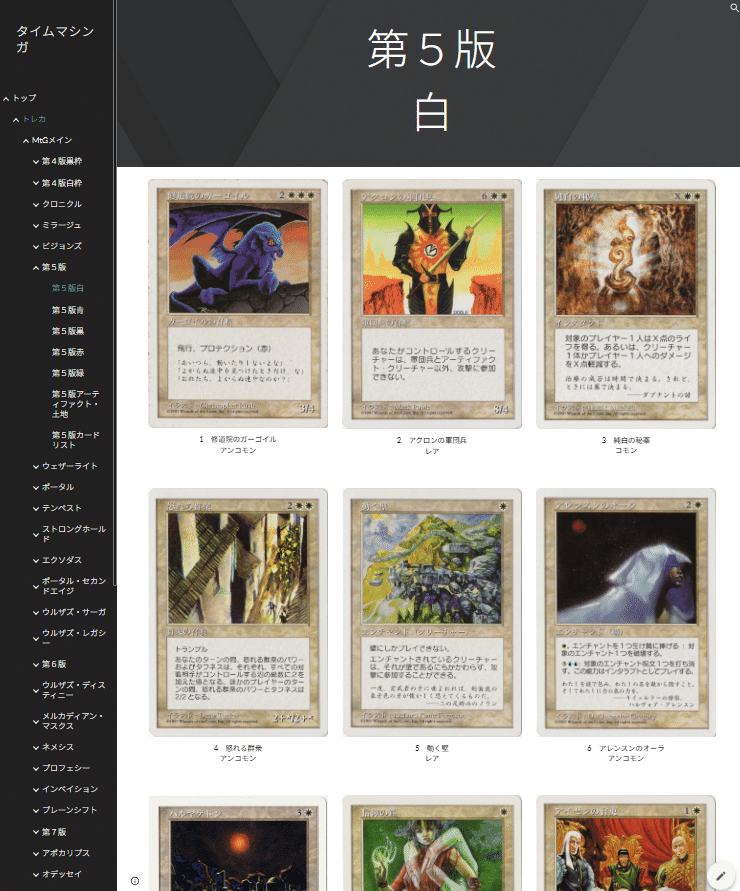Select 第５版赤 in the sidebar

pyautogui.click(x=68, y=351)
